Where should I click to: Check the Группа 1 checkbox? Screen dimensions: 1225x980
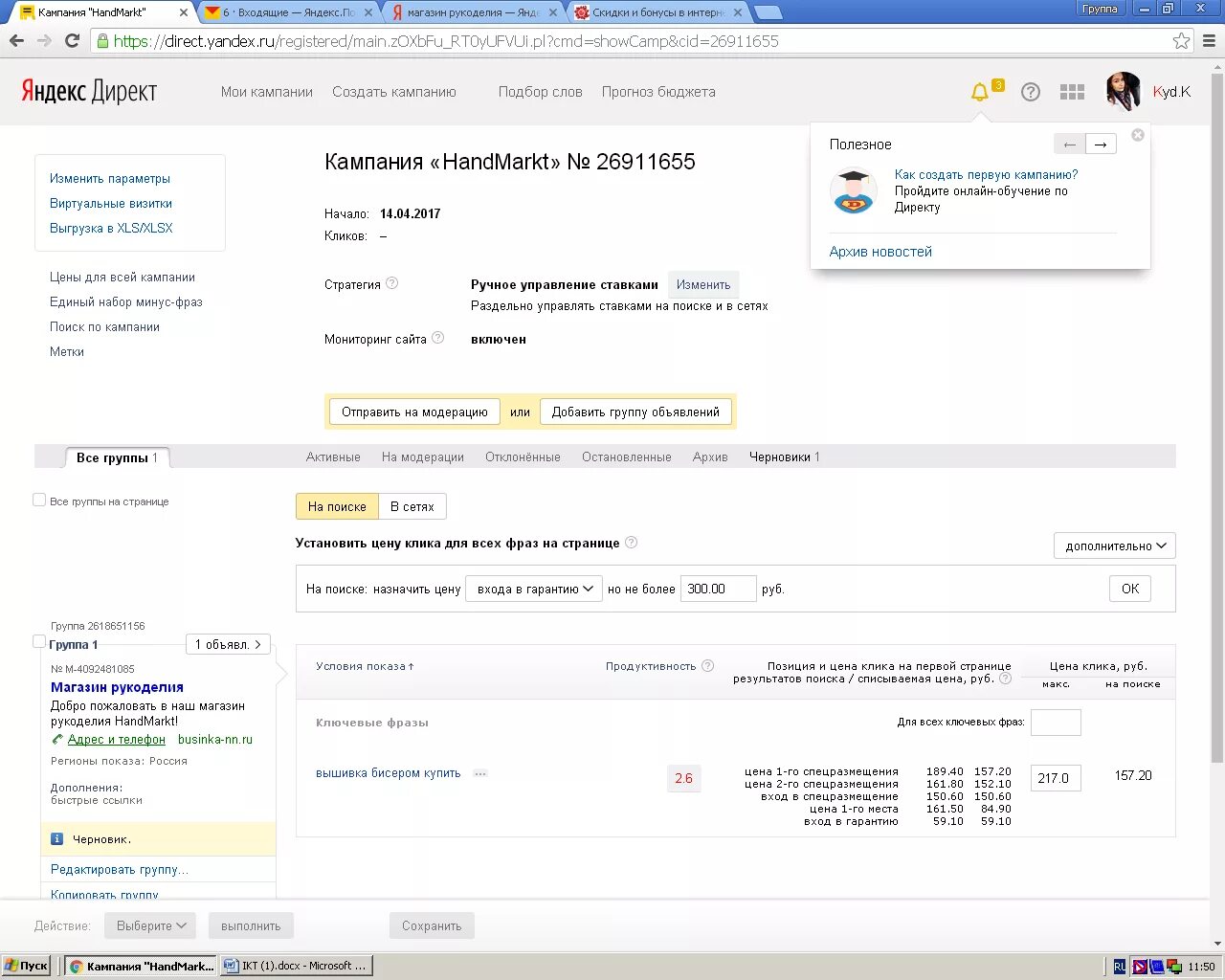39,641
